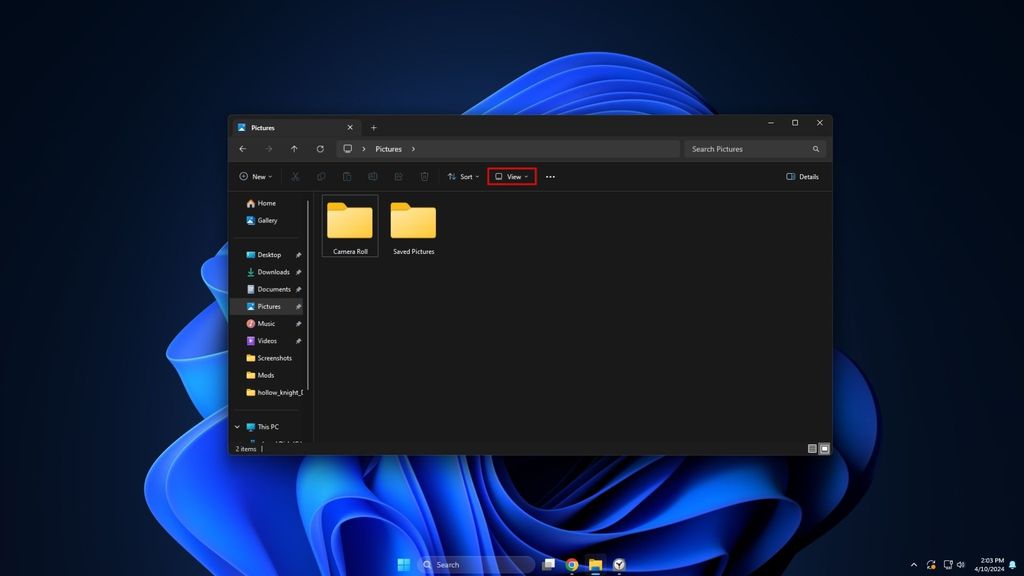
Task: Switch to large thumbnail view in status bar
Action: click(x=824, y=448)
